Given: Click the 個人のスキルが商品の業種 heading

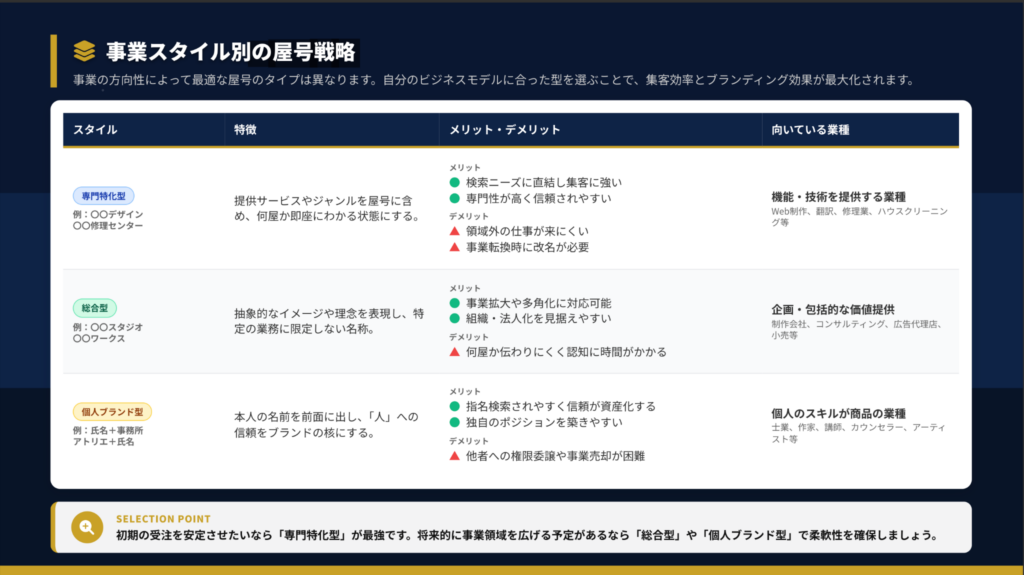Looking at the screenshot, I should 838,413.
